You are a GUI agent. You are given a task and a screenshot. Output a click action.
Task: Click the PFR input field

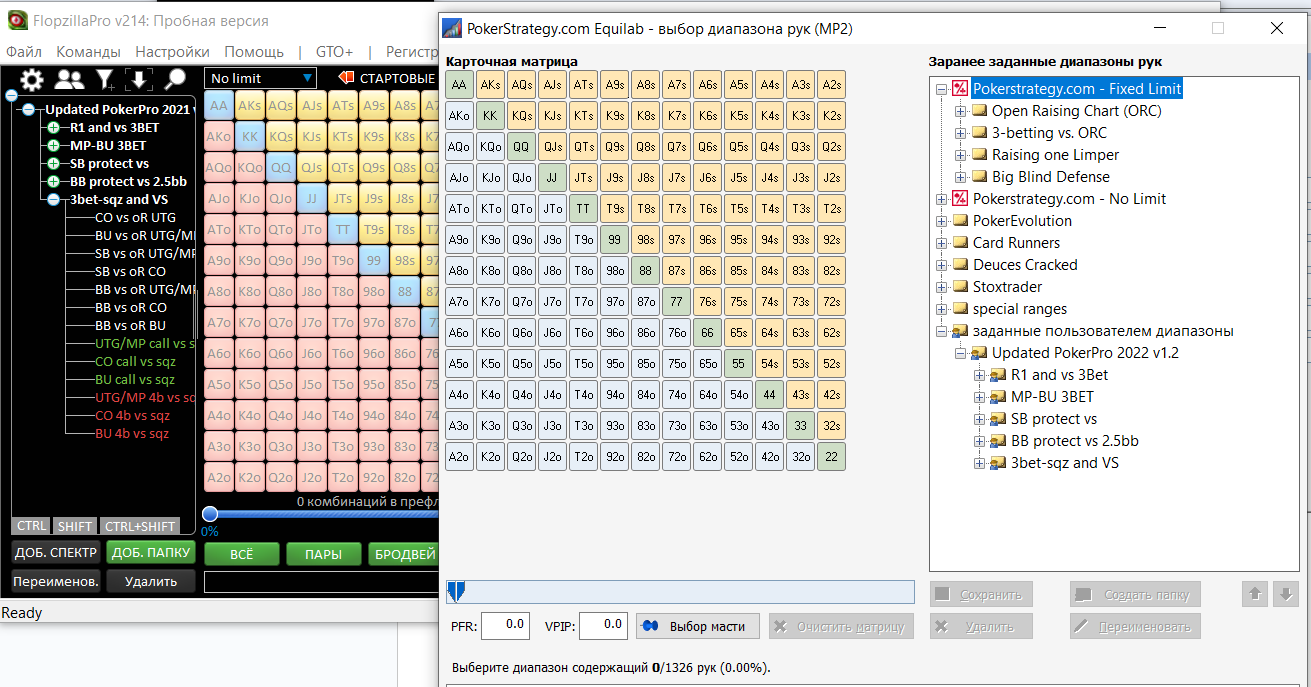(506, 626)
